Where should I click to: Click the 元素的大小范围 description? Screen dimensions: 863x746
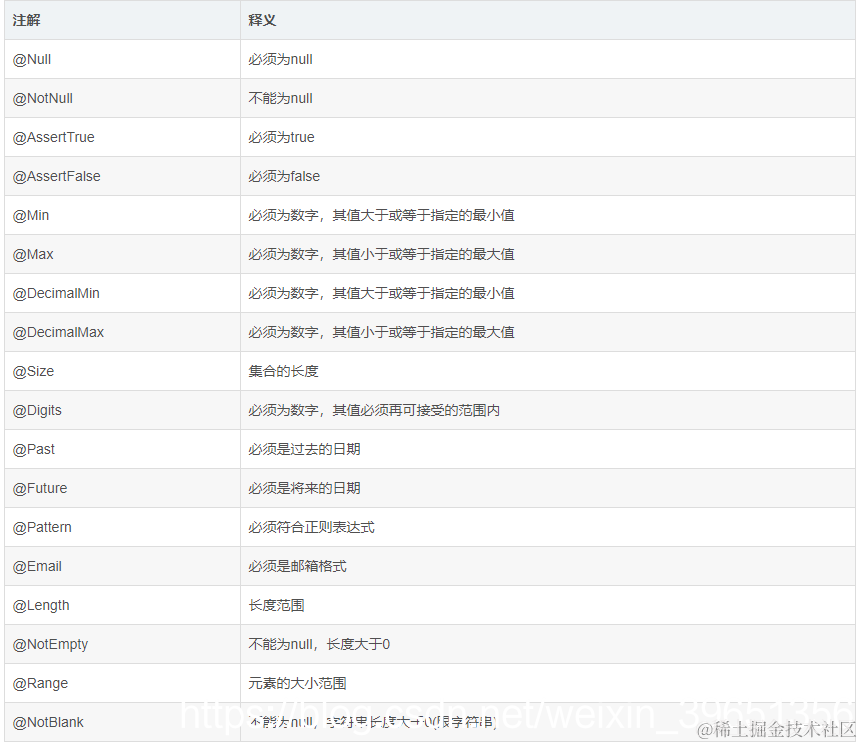pyautogui.click(x=297, y=684)
